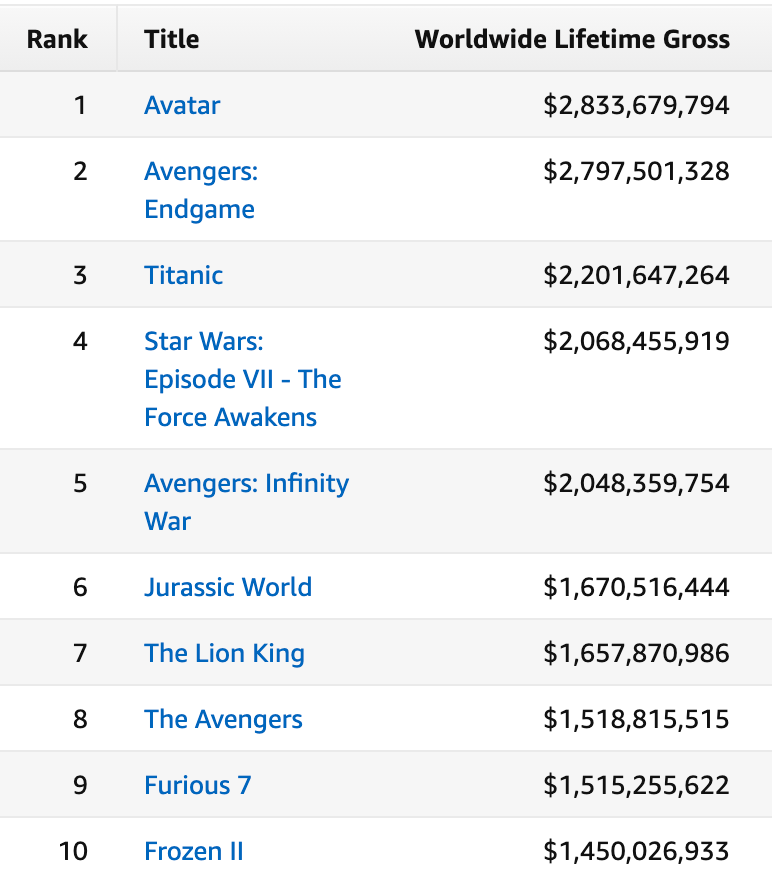772x872 pixels.
Task: Click the Avengers: Endgame title link
Action: coord(200,190)
